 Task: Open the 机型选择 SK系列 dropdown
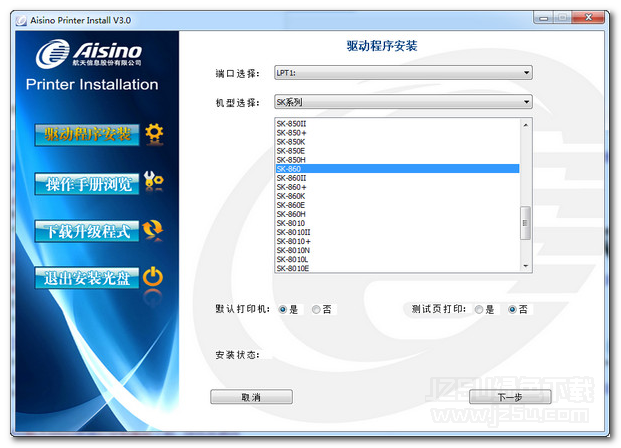(403, 102)
